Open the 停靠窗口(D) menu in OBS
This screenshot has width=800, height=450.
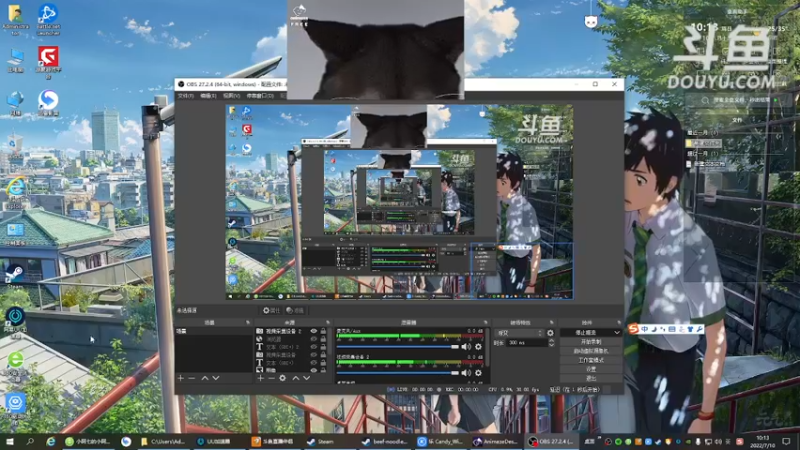tap(260, 96)
